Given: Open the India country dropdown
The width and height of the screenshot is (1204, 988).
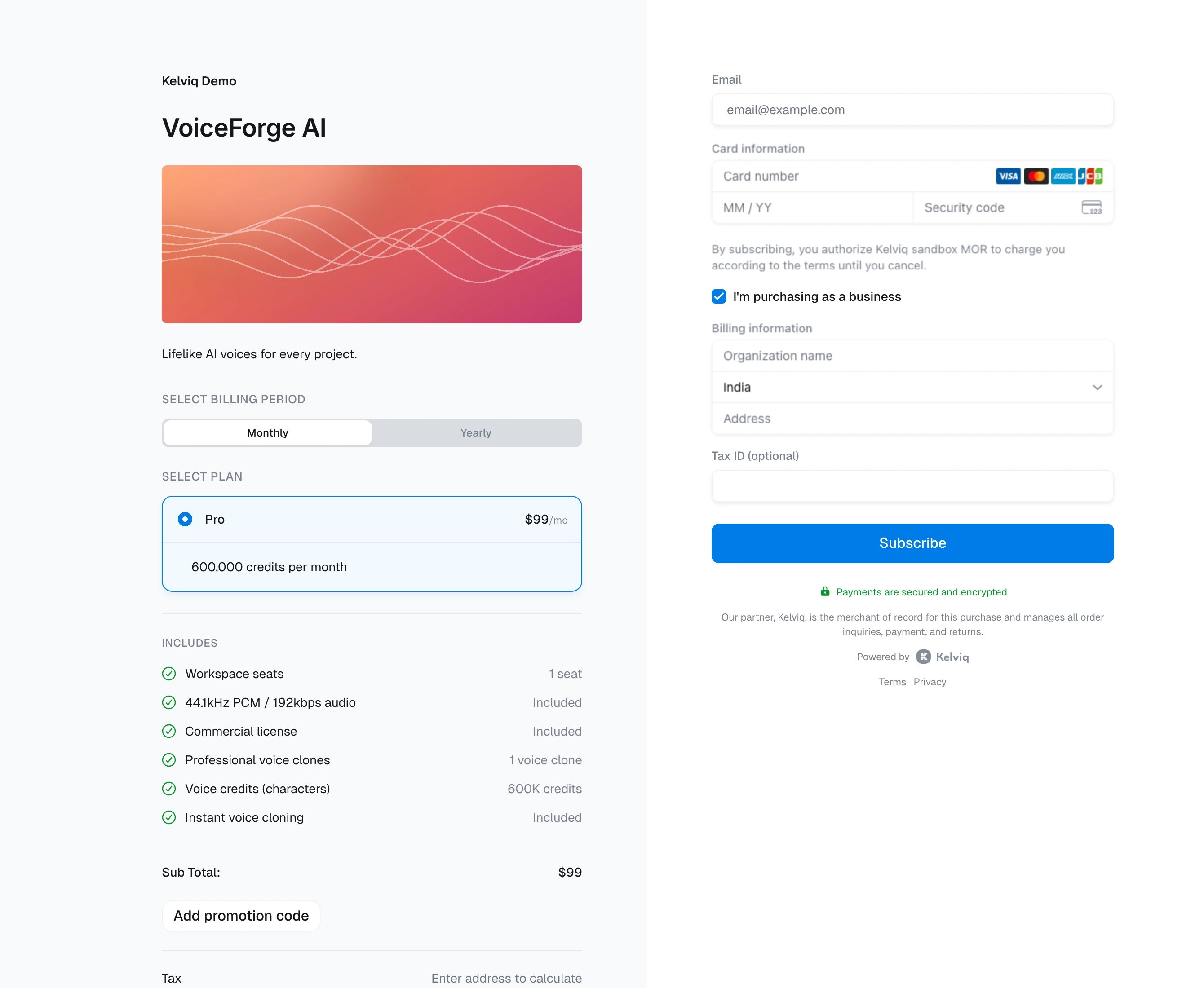Looking at the screenshot, I should 912,387.
